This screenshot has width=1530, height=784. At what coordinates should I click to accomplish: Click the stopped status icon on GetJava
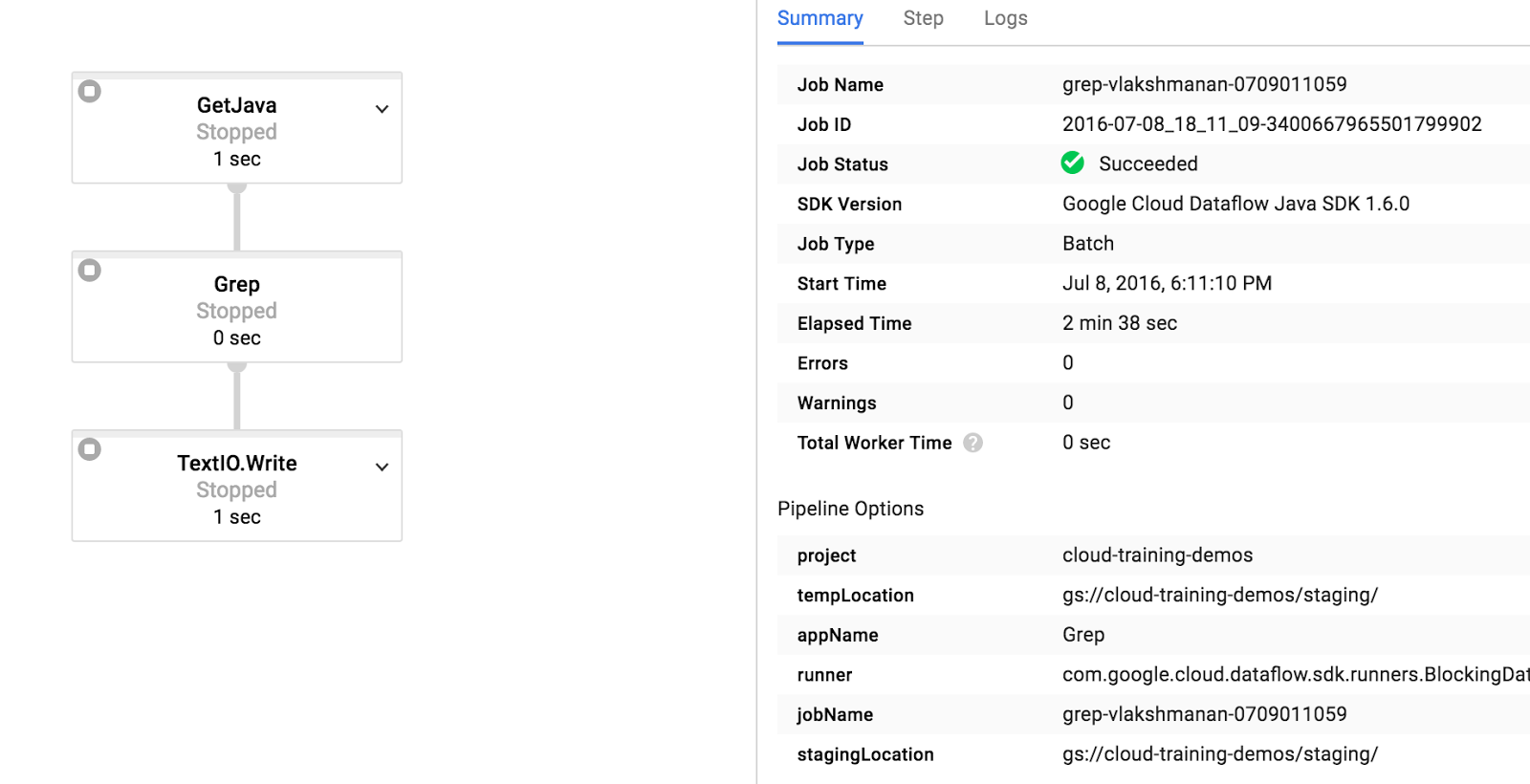[x=90, y=92]
